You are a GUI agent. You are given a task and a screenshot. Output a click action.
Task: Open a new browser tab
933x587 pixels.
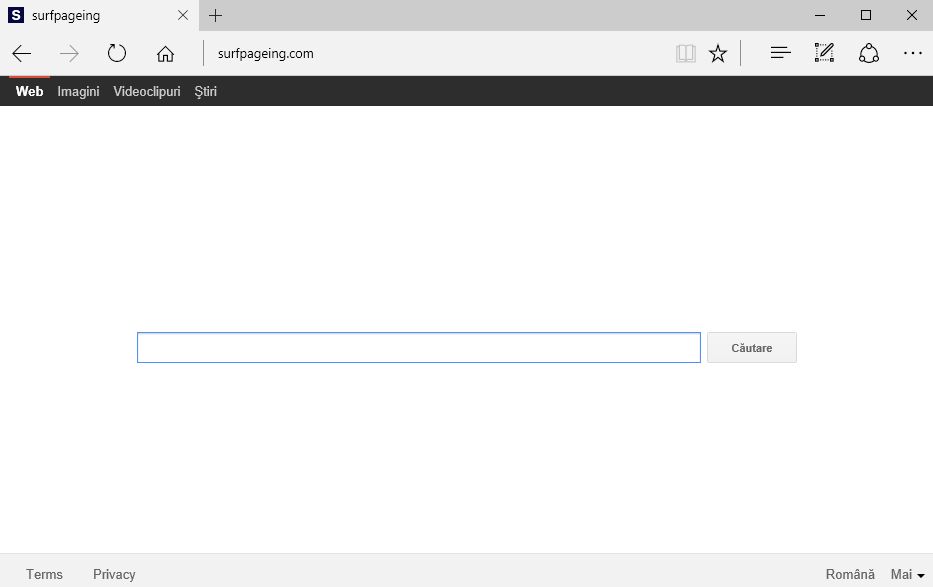[x=215, y=15]
